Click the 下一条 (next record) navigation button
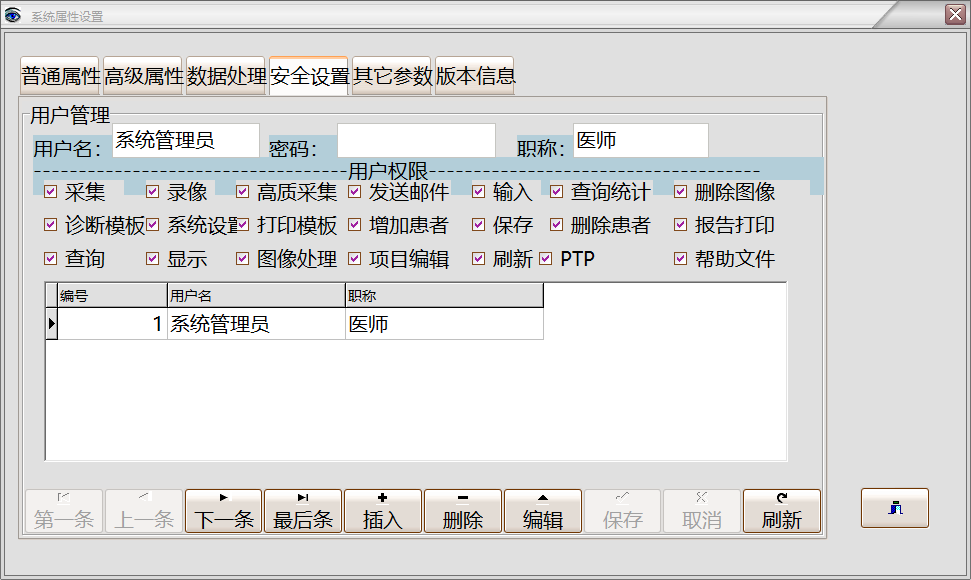 click(x=223, y=511)
